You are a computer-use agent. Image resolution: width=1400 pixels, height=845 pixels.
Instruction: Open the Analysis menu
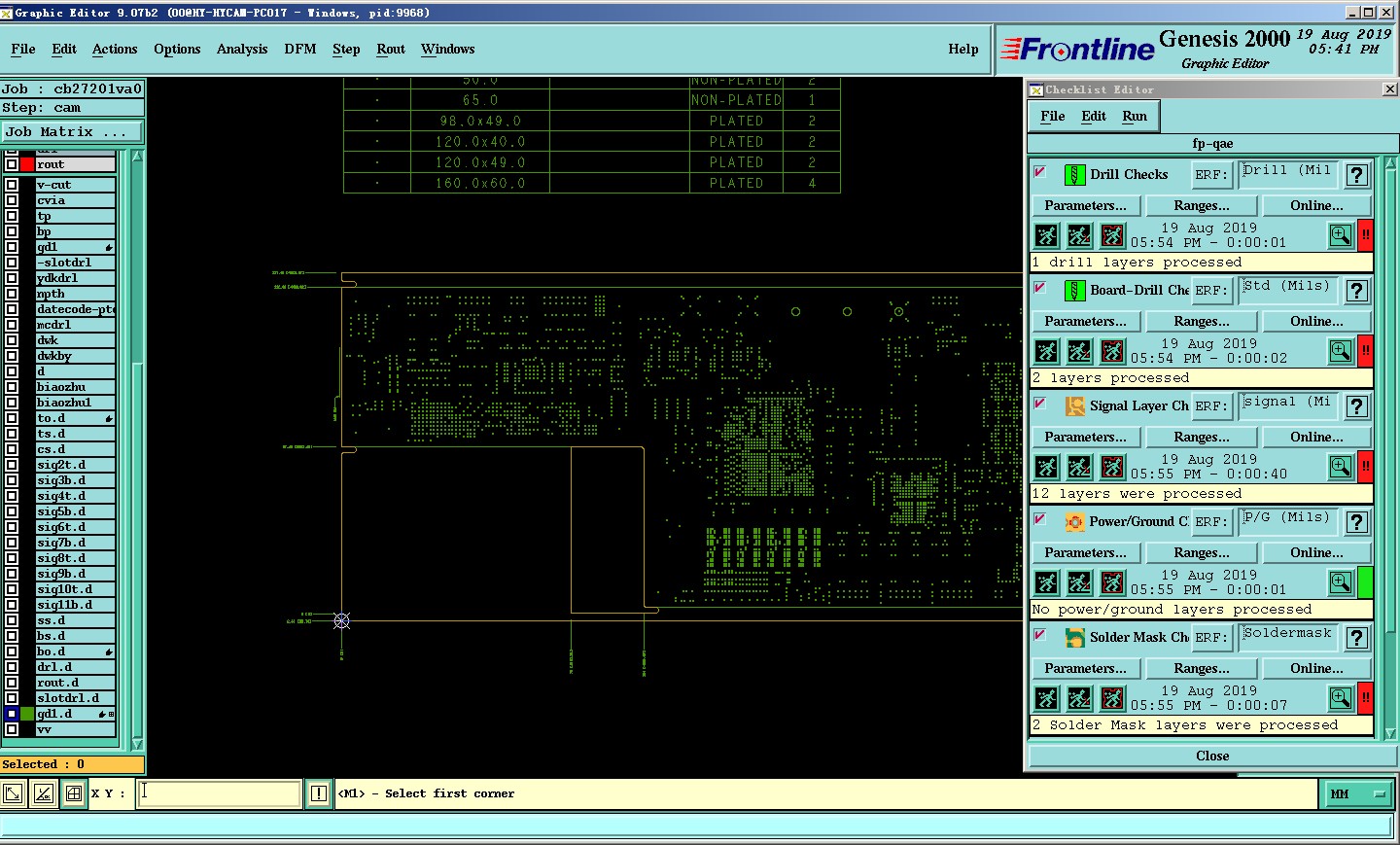coord(241,50)
